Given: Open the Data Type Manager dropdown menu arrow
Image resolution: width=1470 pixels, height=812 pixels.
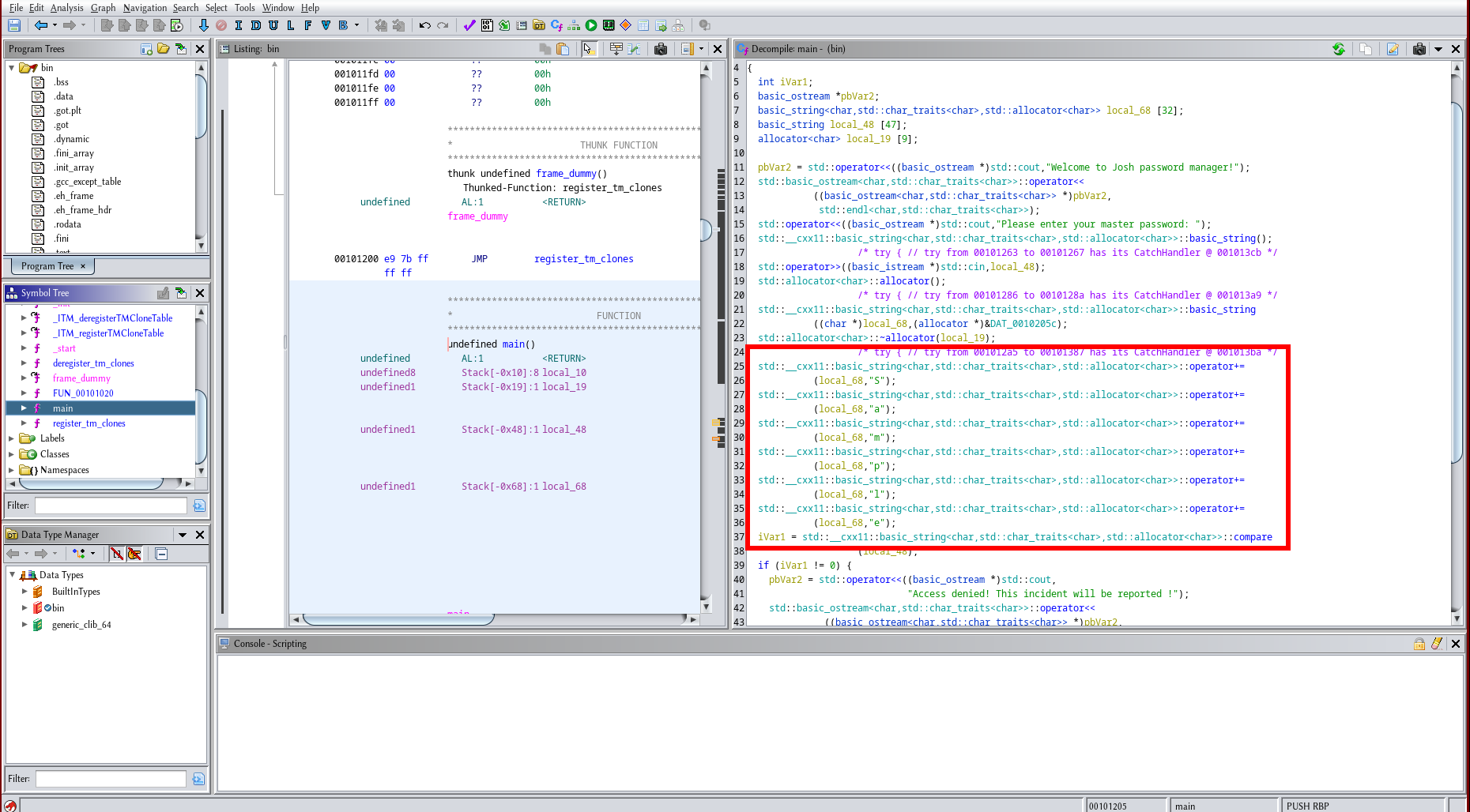Looking at the screenshot, I should (x=183, y=535).
